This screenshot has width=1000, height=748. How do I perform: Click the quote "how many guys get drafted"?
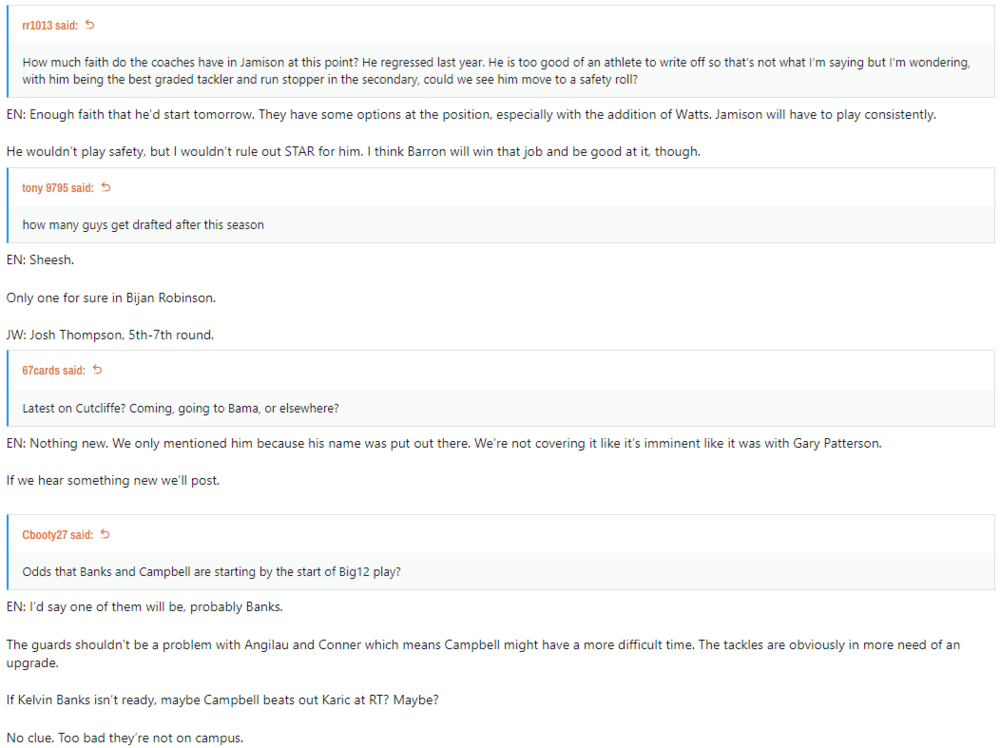[143, 225]
